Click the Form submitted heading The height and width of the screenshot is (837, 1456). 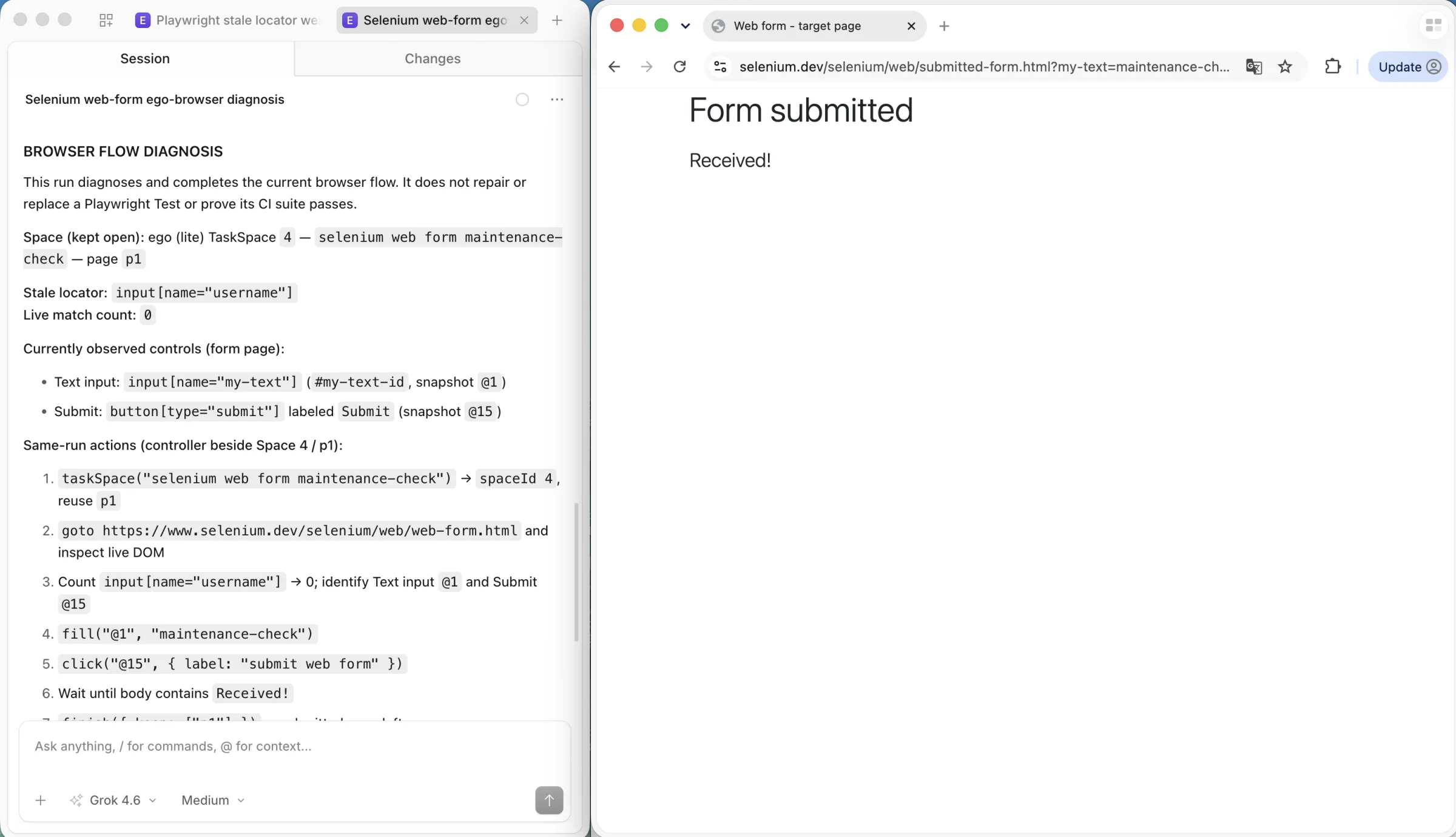tap(801, 110)
